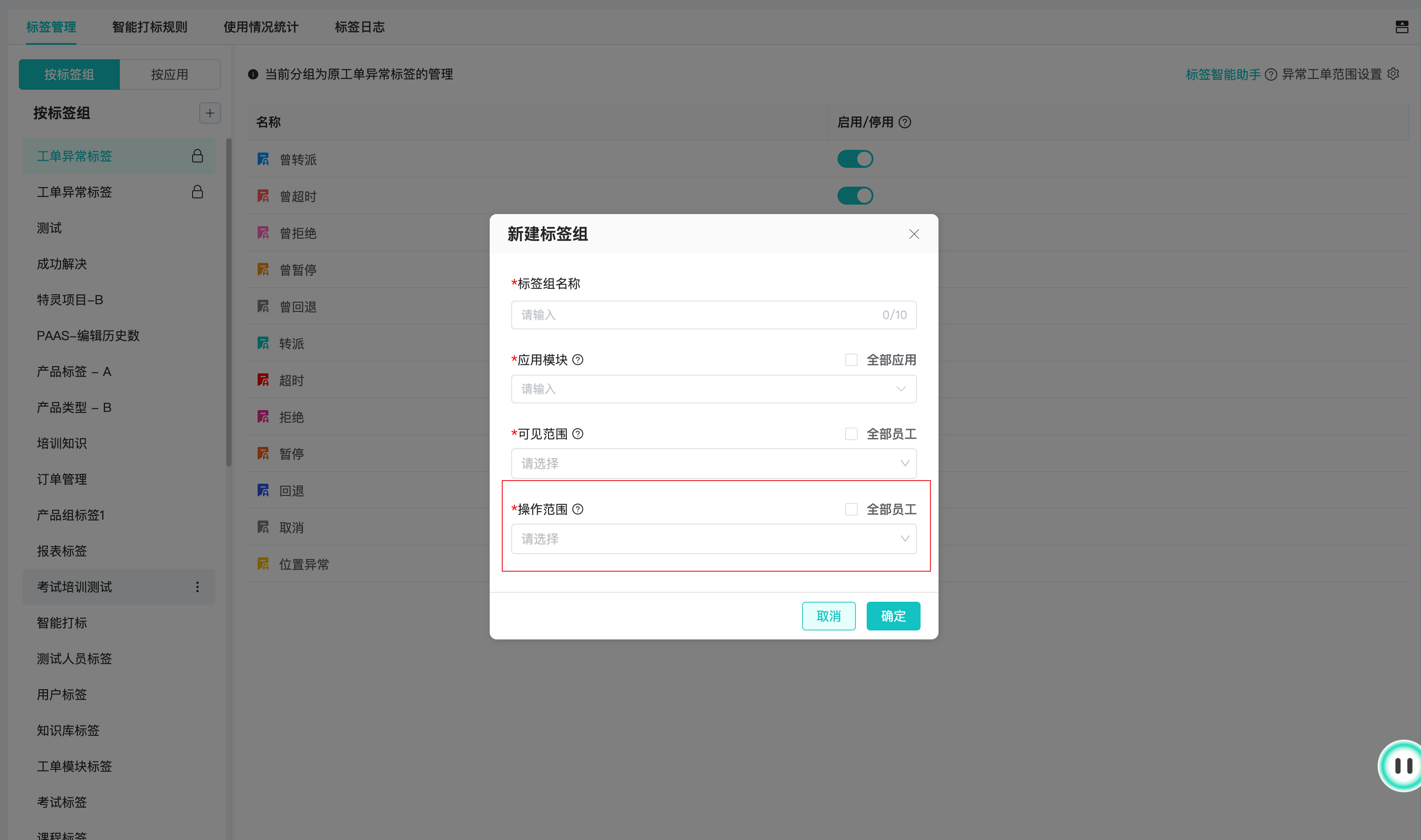
Task: Click the 取消 button
Action: click(828, 616)
